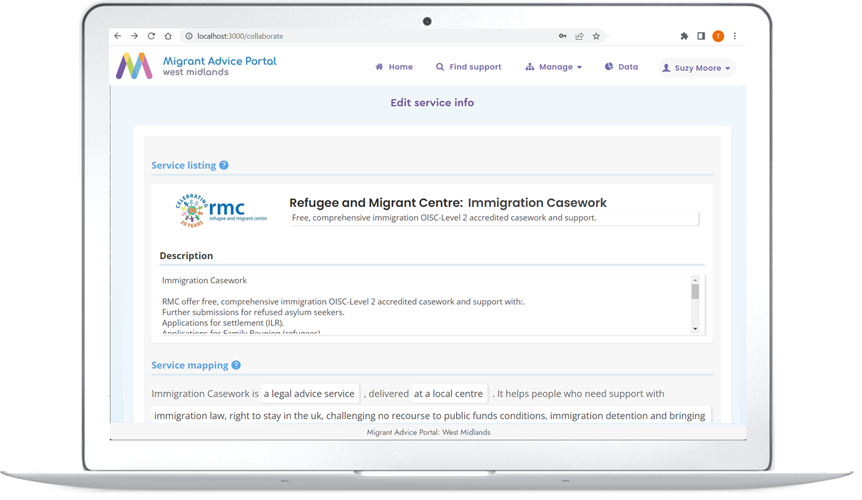Click the Description scrollbar down arrow
Viewport: 862px width, 500px height.
(x=695, y=329)
